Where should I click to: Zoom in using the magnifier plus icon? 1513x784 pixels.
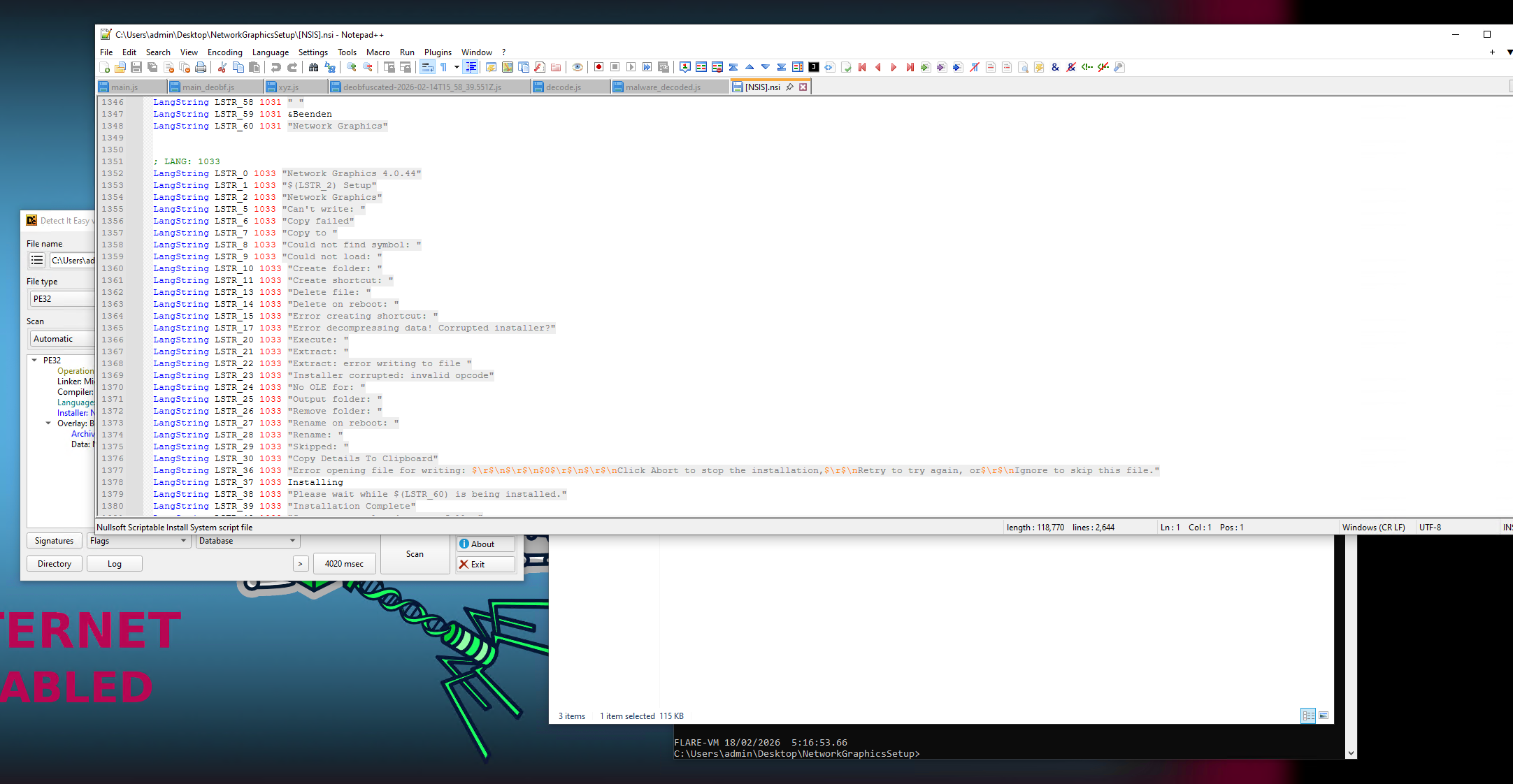tap(352, 67)
